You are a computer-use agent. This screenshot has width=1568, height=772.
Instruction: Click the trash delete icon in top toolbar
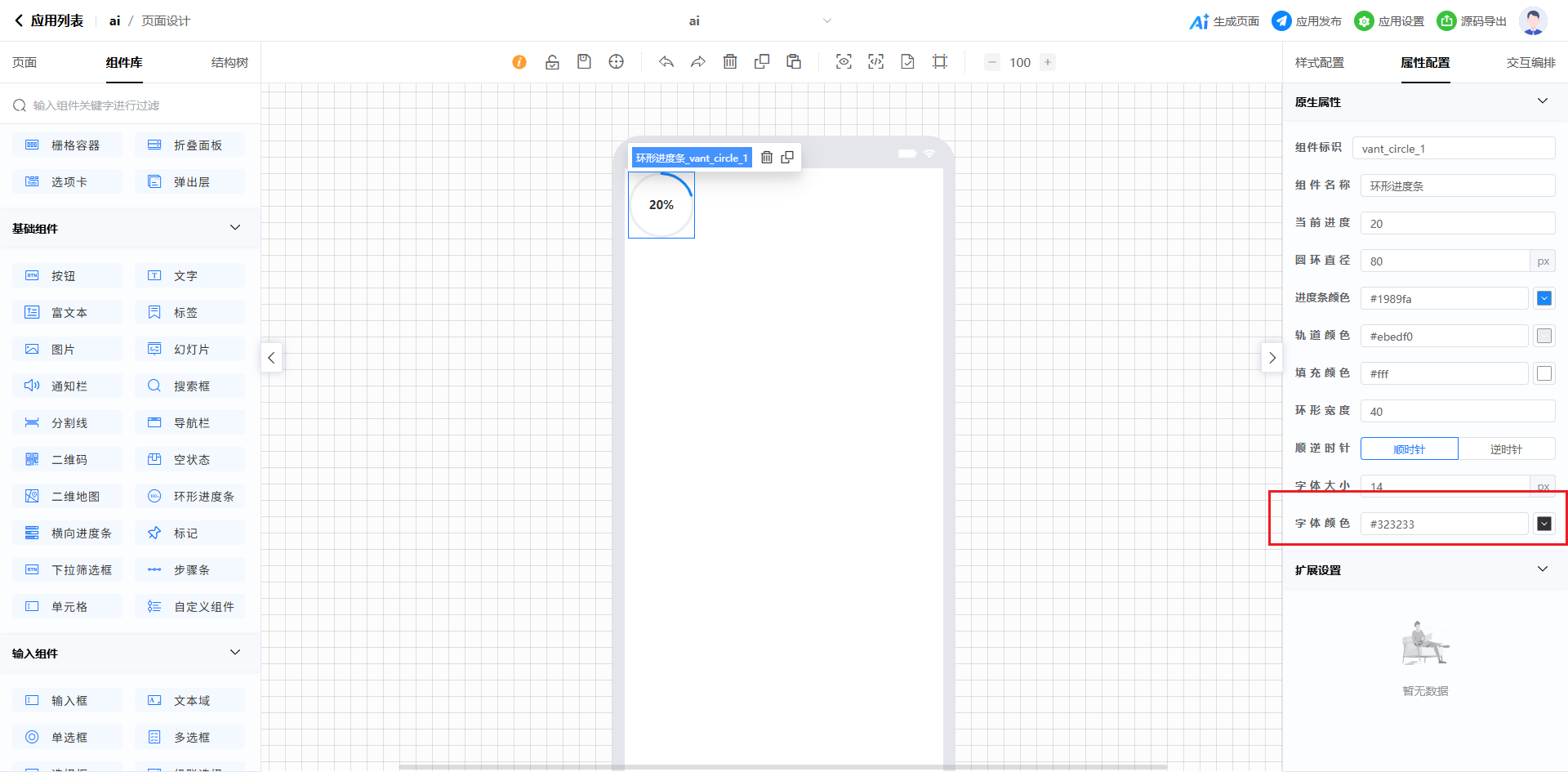(730, 62)
